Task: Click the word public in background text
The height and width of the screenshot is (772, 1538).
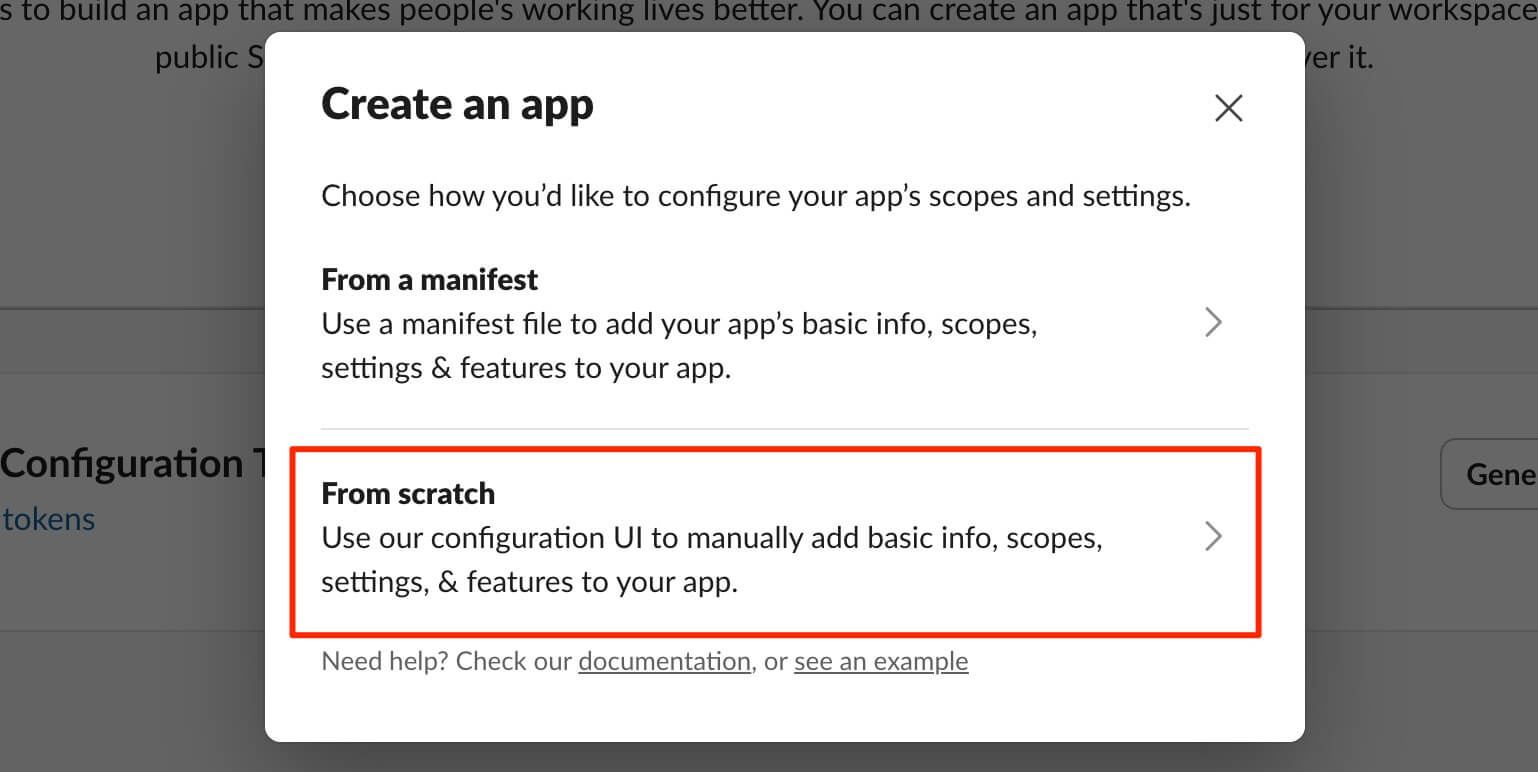Action: pos(195,58)
